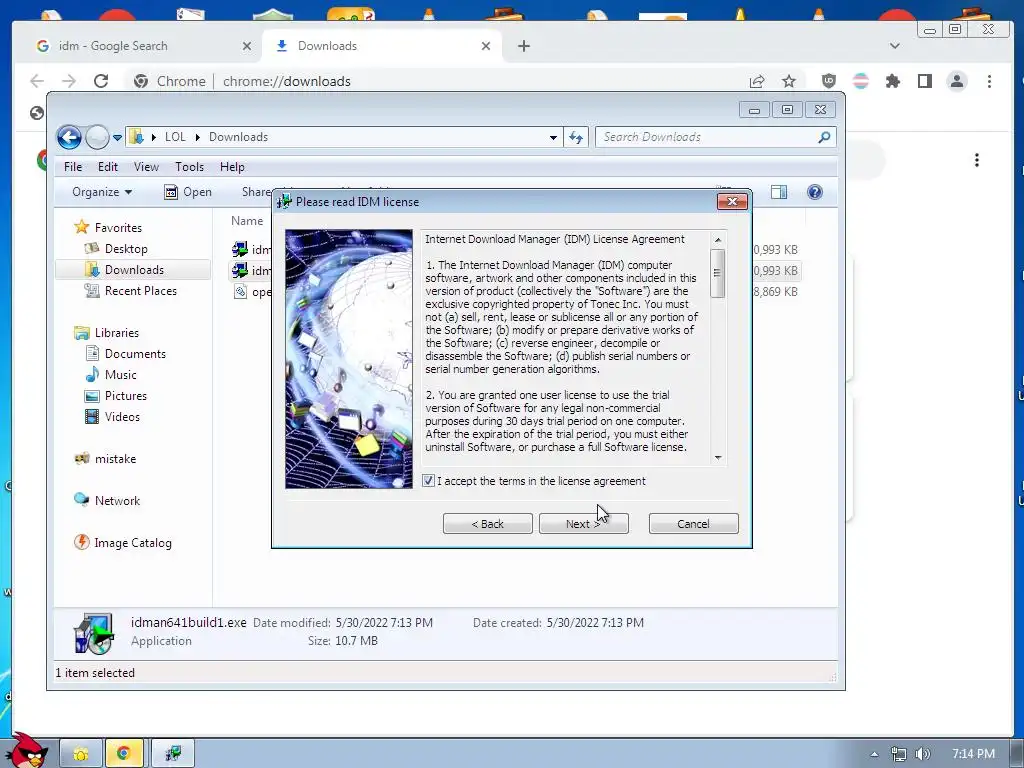Open the File menu in Explorer
This screenshot has width=1024, height=768.
pyautogui.click(x=72, y=167)
